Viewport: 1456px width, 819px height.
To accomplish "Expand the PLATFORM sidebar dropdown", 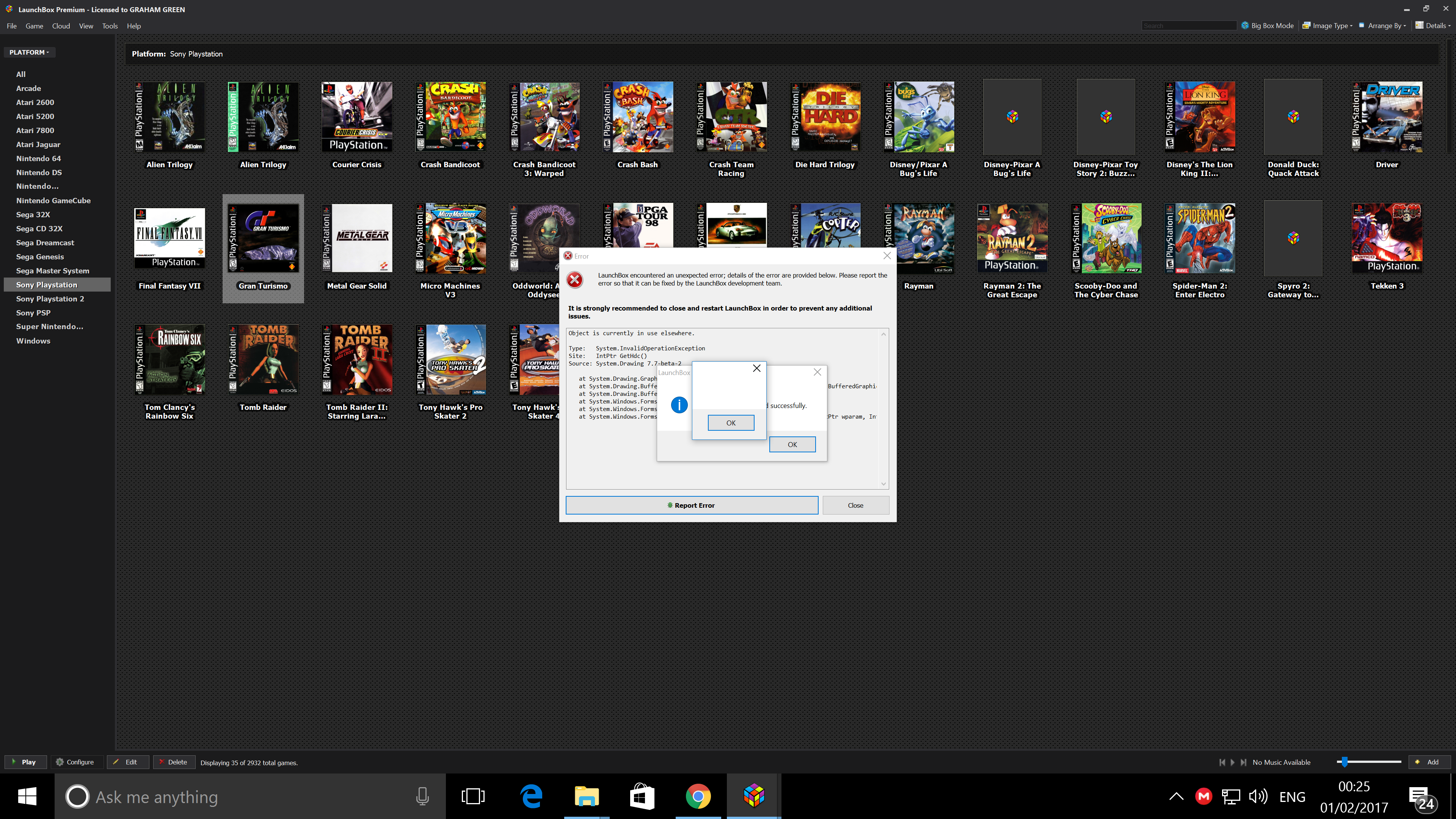I will tap(30, 52).
